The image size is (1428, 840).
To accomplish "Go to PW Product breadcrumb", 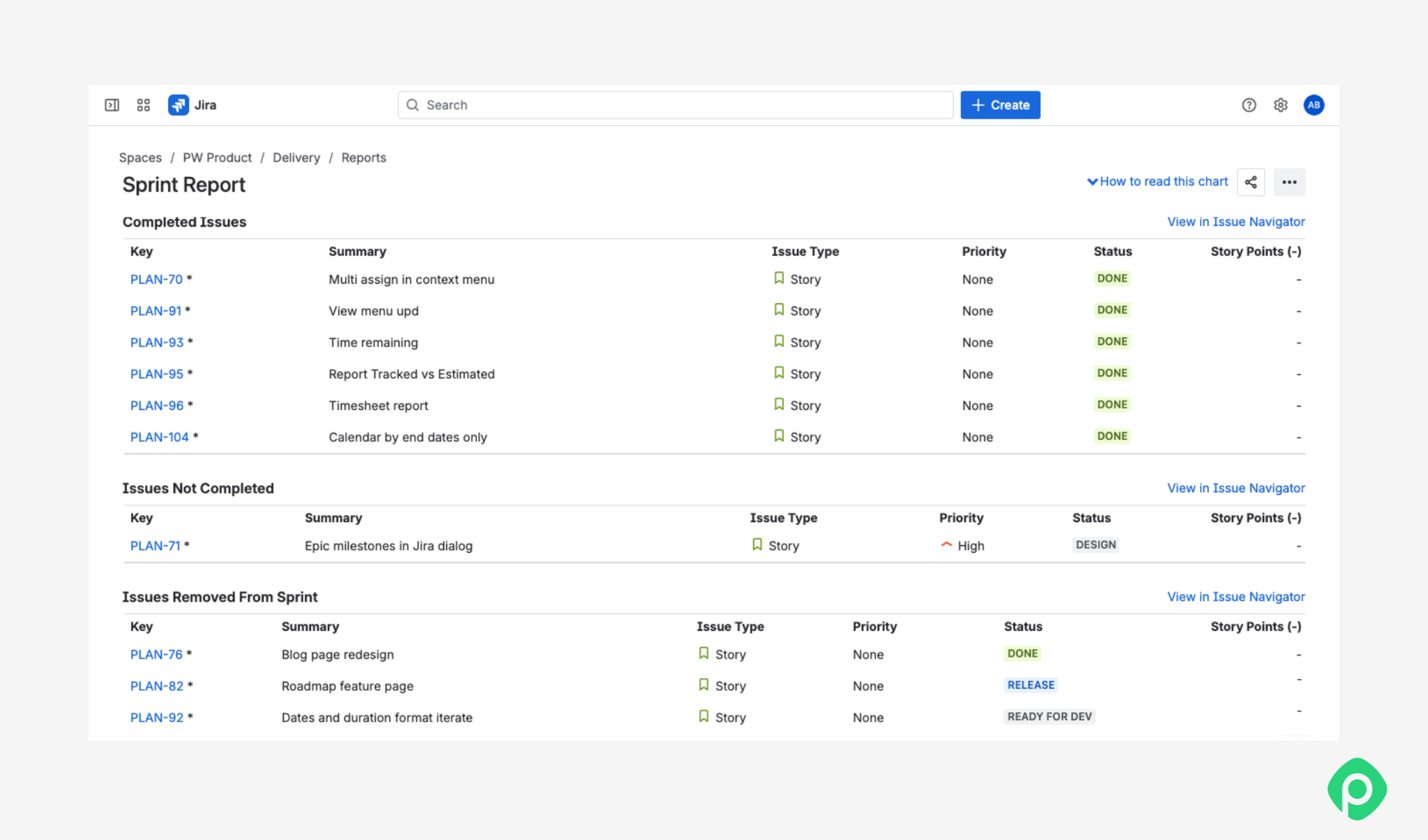I will (x=217, y=158).
